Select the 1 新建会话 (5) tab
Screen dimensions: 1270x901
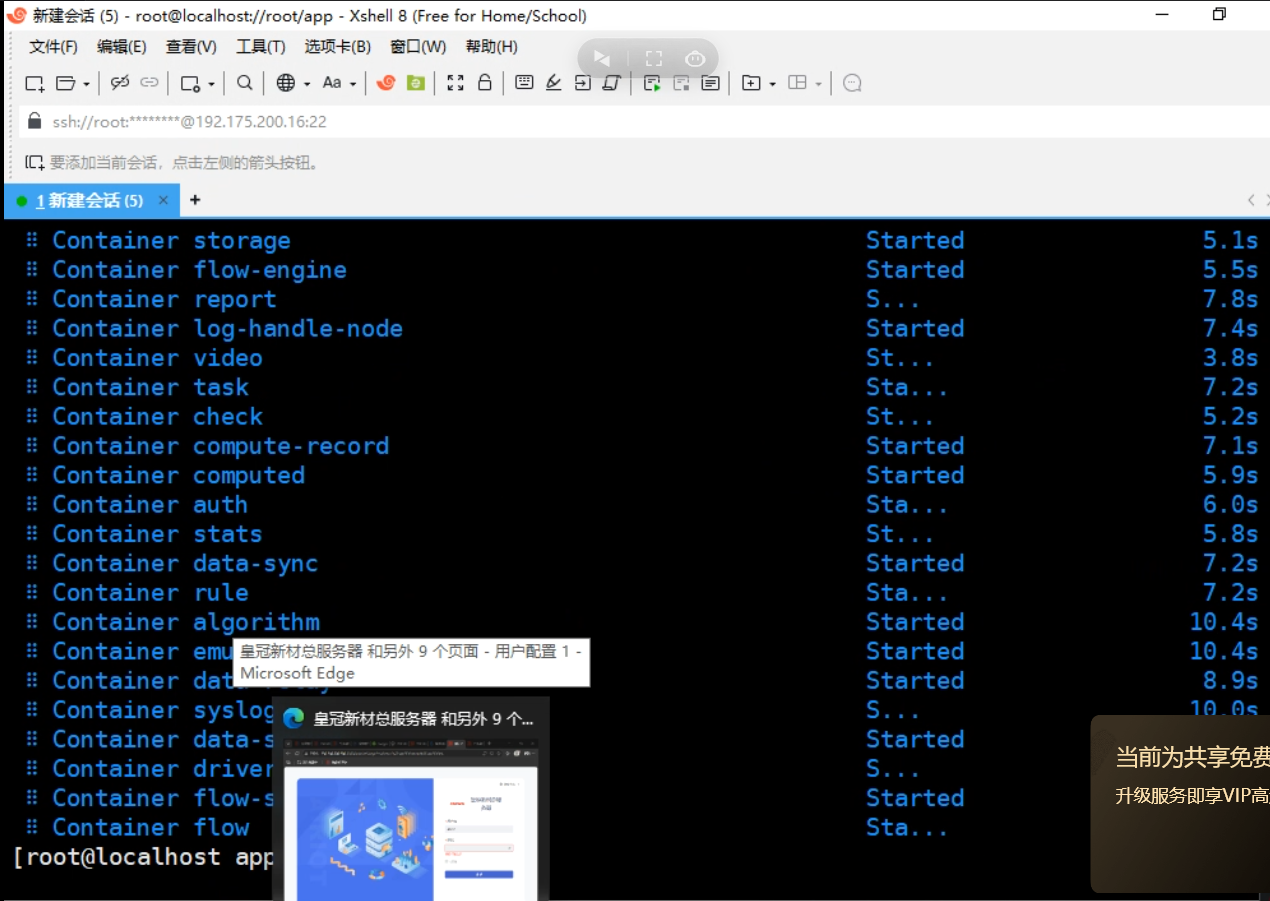point(90,201)
